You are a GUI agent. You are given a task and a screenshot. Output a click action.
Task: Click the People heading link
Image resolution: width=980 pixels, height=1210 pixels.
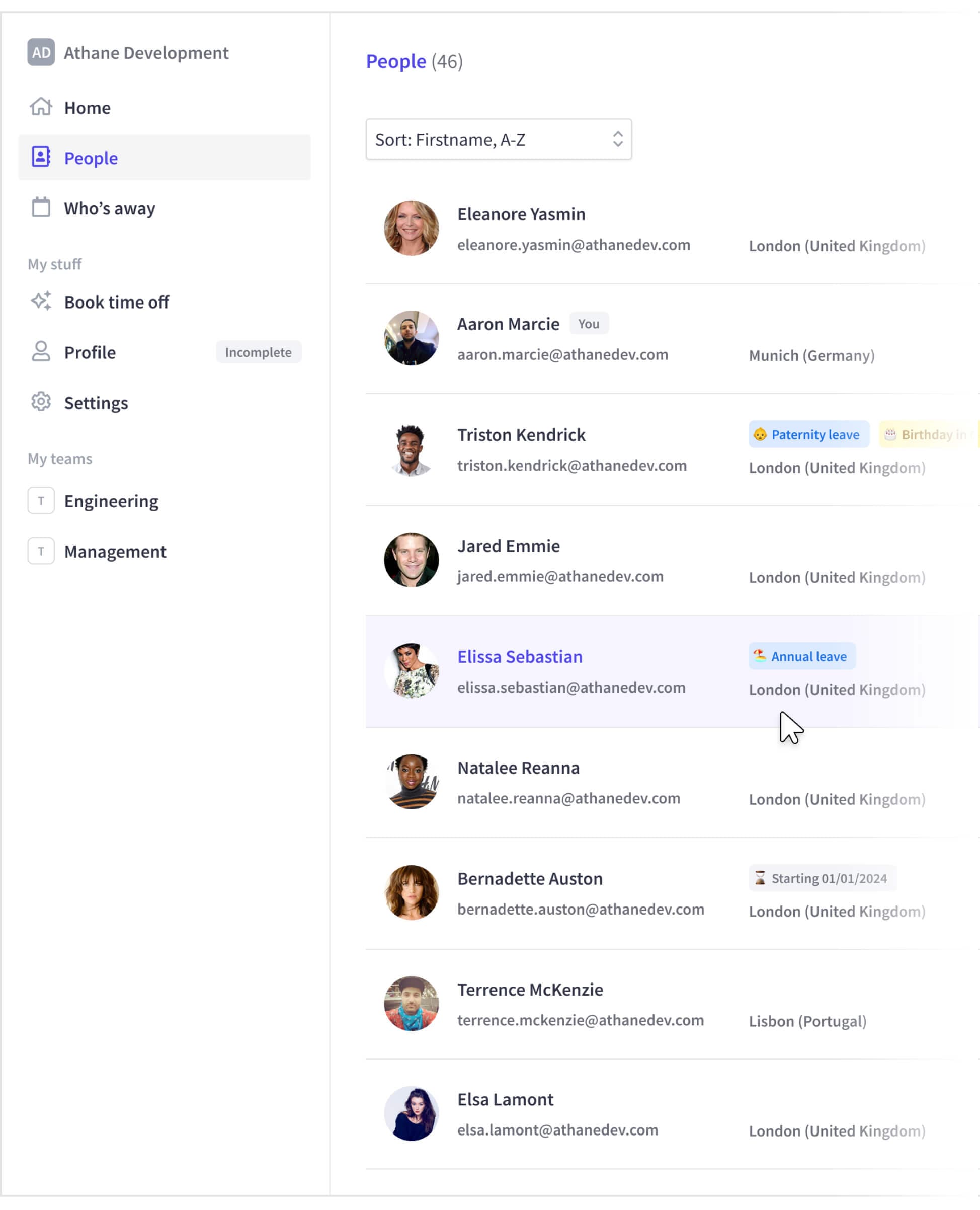(396, 61)
